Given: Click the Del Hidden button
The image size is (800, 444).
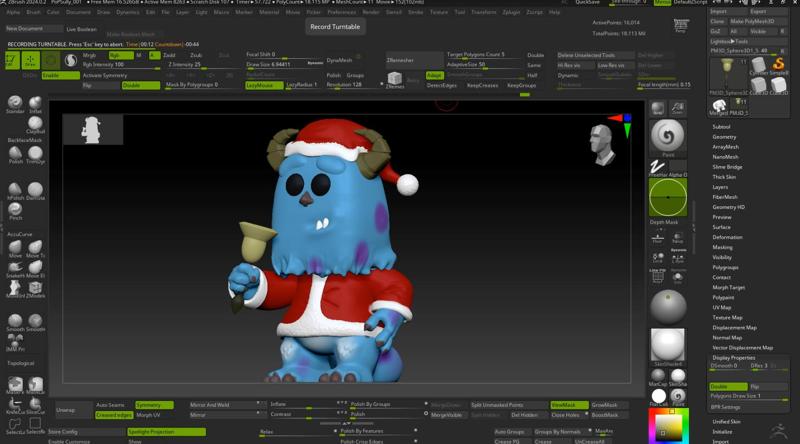Looking at the screenshot, I should (529, 415).
